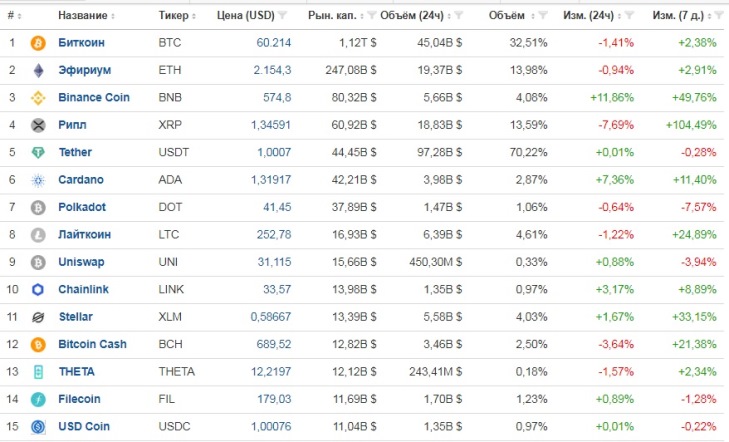Click the Bitcoin orange coin icon

(x=38, y=43)
